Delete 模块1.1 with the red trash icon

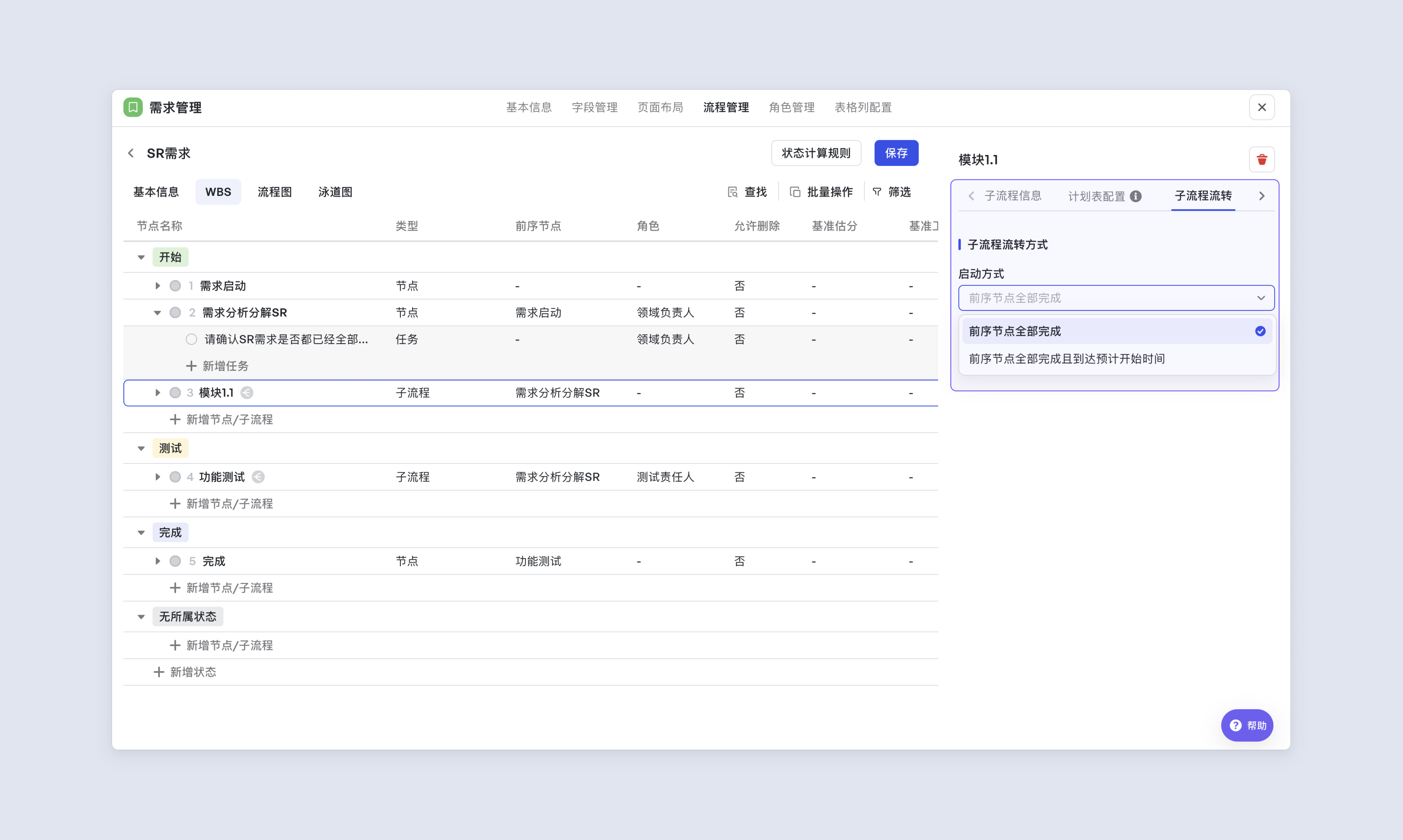point(1262,160)
